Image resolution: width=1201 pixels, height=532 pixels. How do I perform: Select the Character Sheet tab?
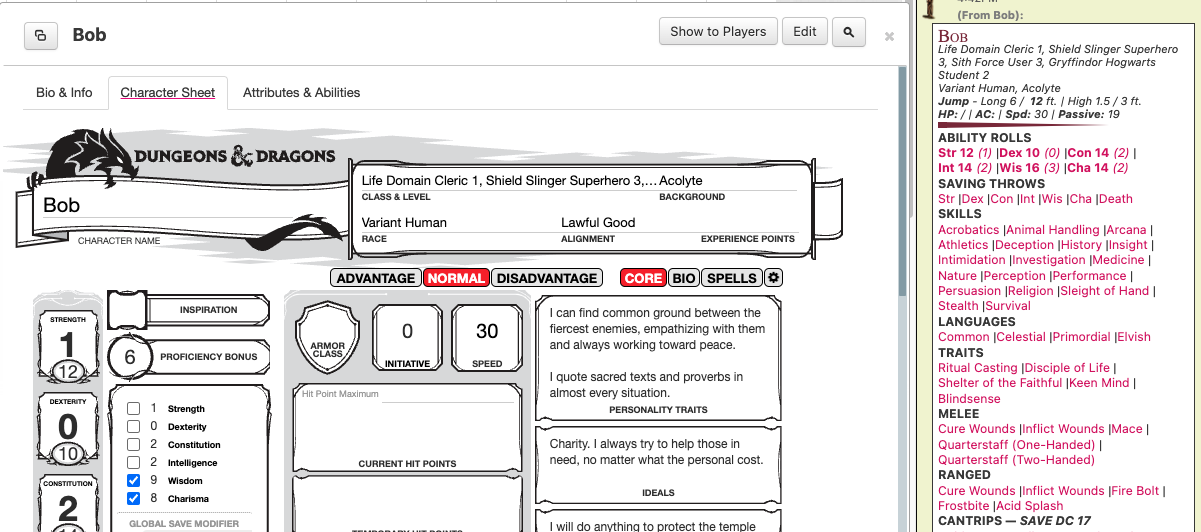(x=168, y=92)
